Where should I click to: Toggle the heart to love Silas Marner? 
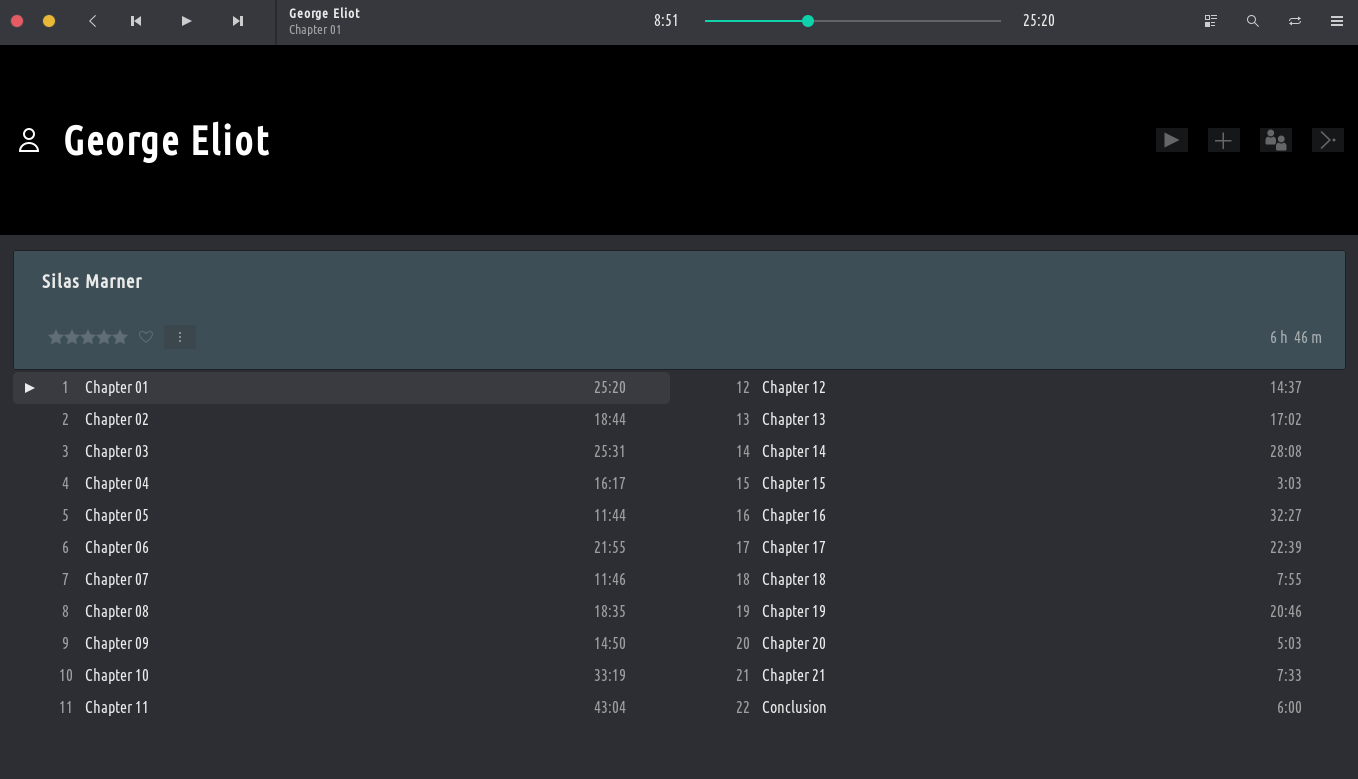coord(146,337)
